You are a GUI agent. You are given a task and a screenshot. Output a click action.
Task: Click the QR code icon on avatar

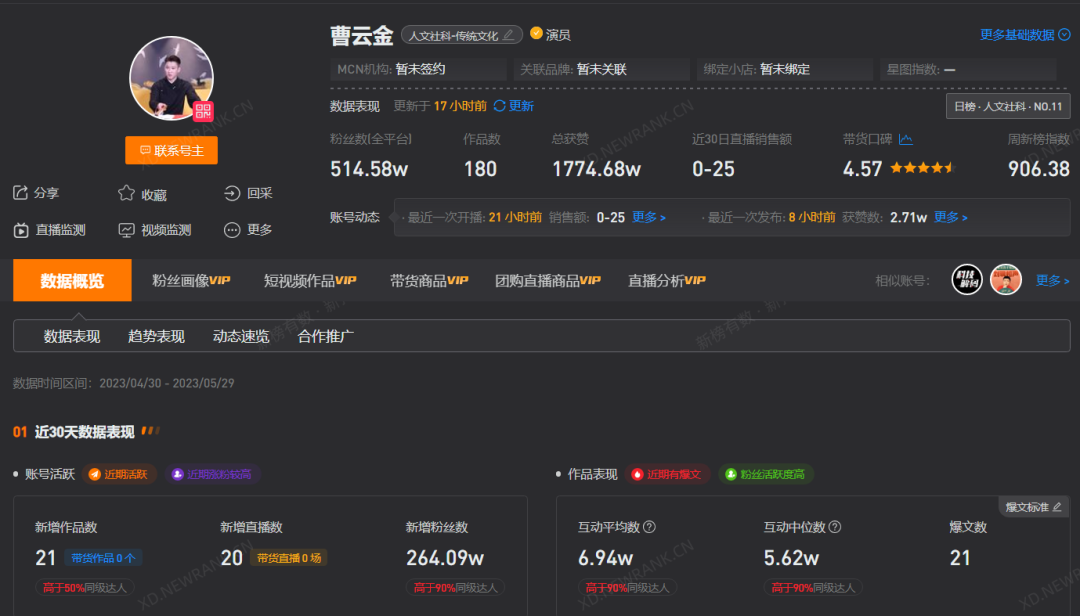coord(203,110)
